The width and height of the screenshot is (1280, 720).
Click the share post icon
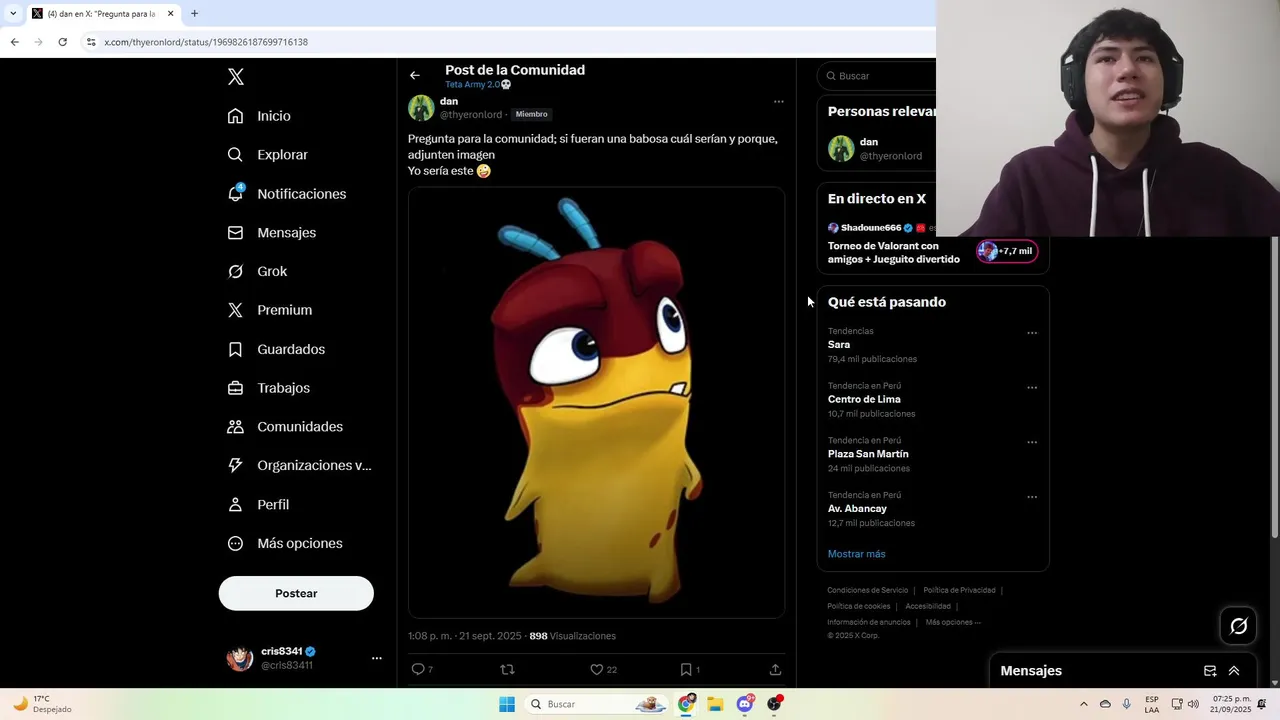point(775,669)
